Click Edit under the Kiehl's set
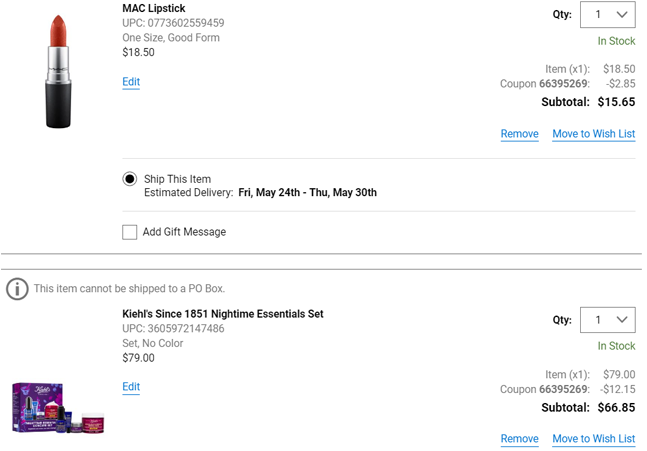Image resolution: width=647 pixels, height=451 pixels. click(x=131, y=387)
